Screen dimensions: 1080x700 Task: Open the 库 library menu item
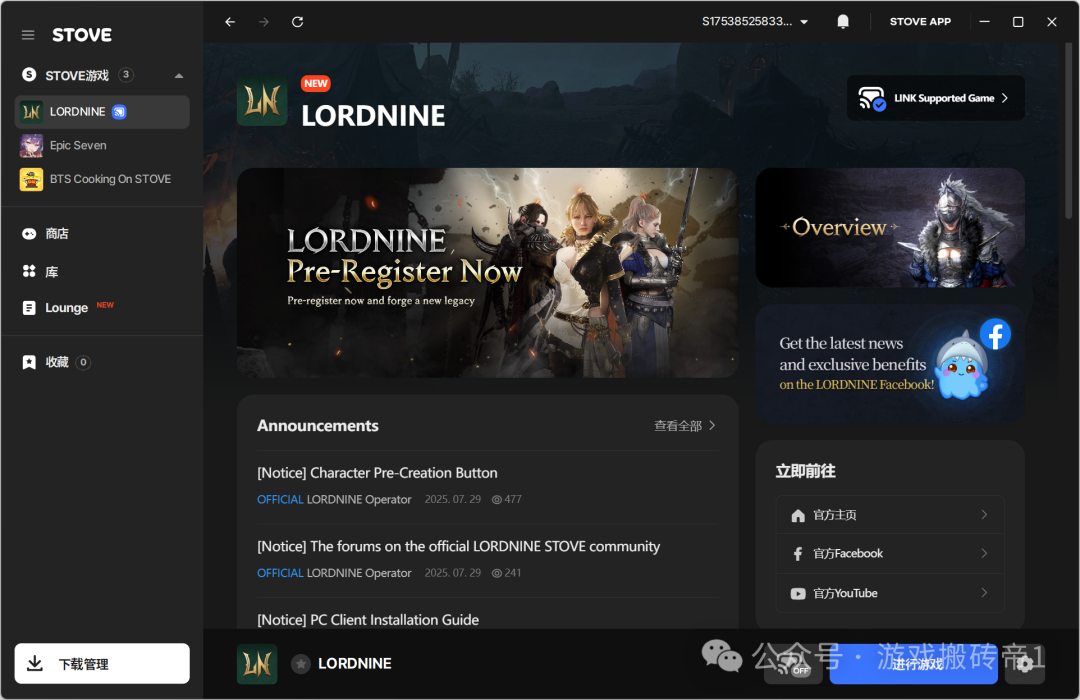[51, 272]
